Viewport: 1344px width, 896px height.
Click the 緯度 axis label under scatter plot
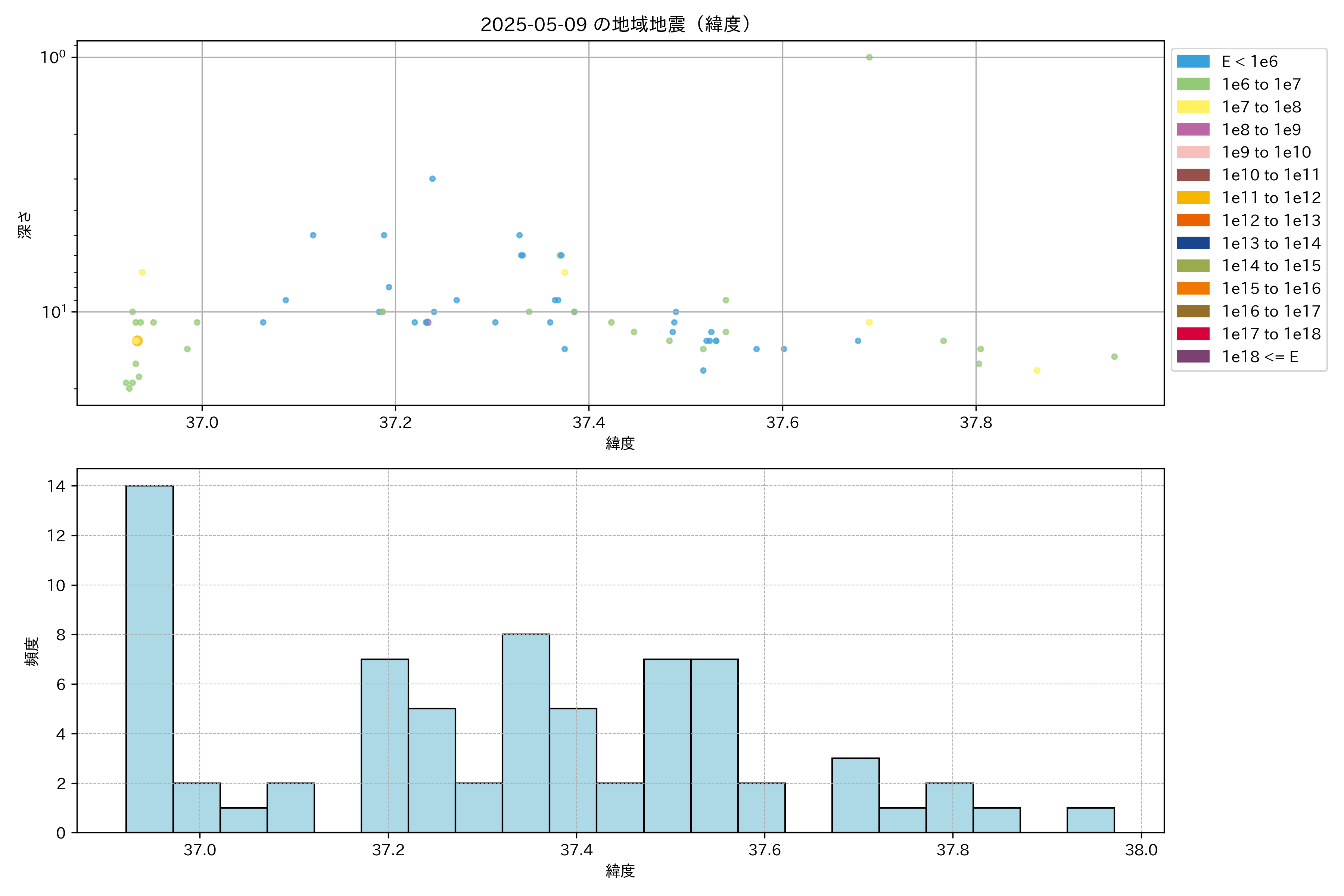point(620,444)
